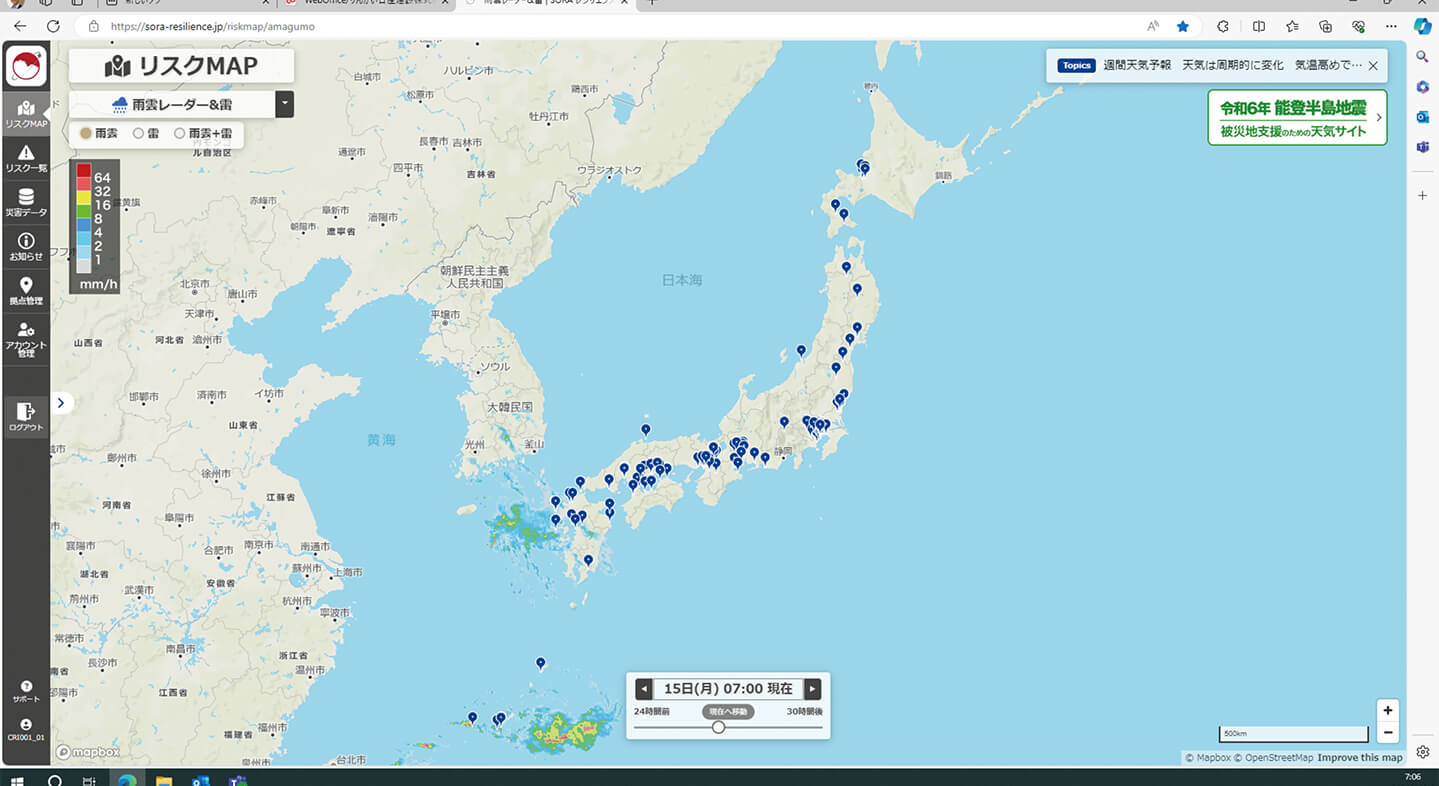Open Browser essentials heart icon

click(x=1358, y=26)
